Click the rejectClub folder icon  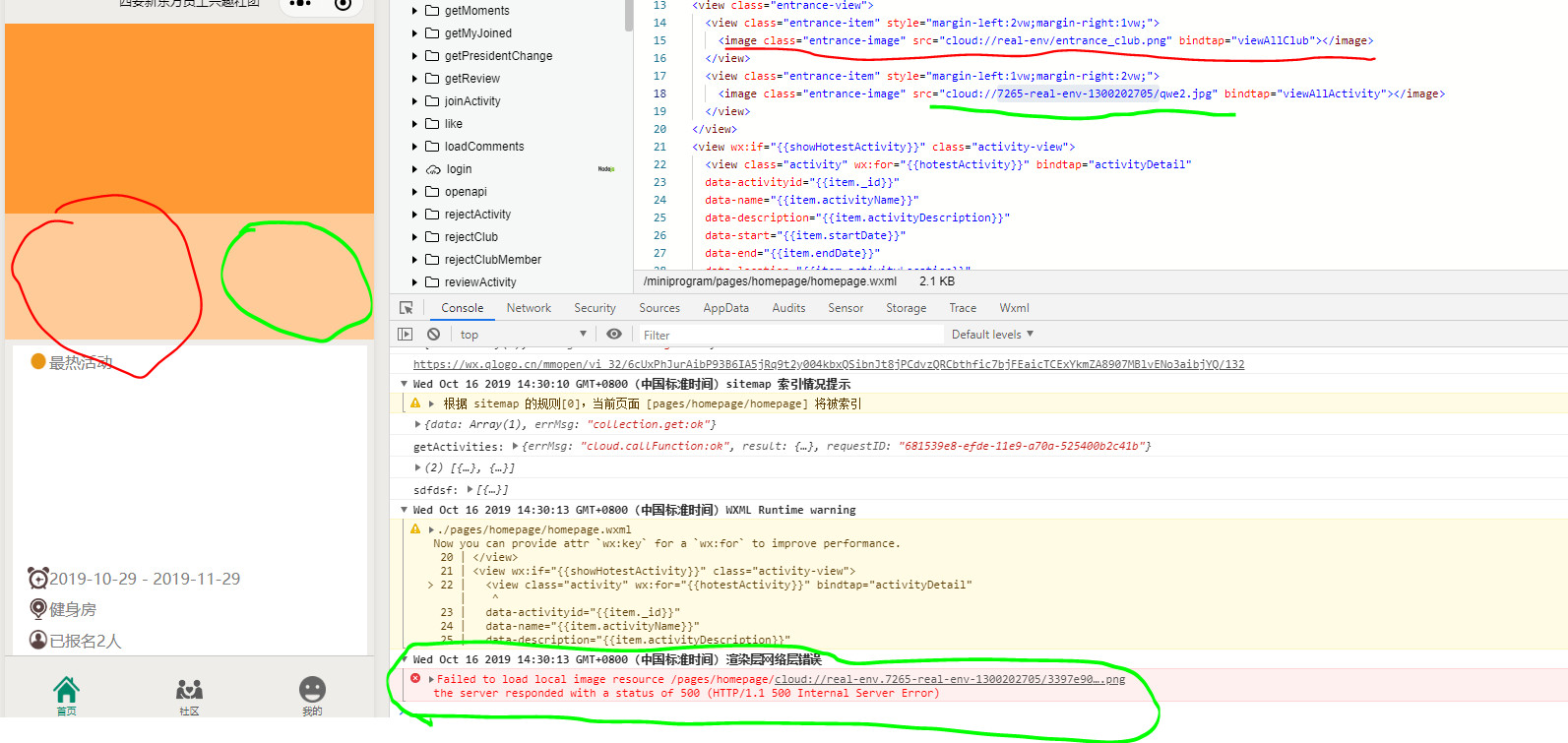click(432, 237)
